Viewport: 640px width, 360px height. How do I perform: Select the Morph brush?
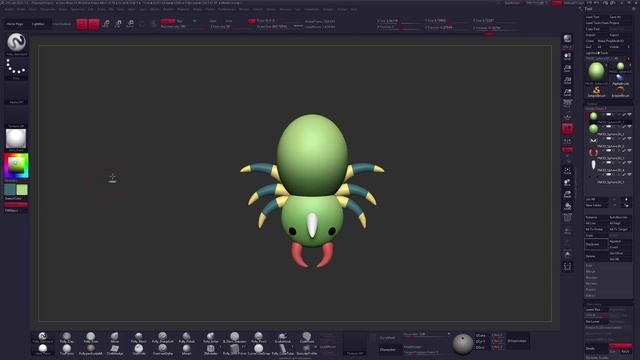(x=187, y=349)
